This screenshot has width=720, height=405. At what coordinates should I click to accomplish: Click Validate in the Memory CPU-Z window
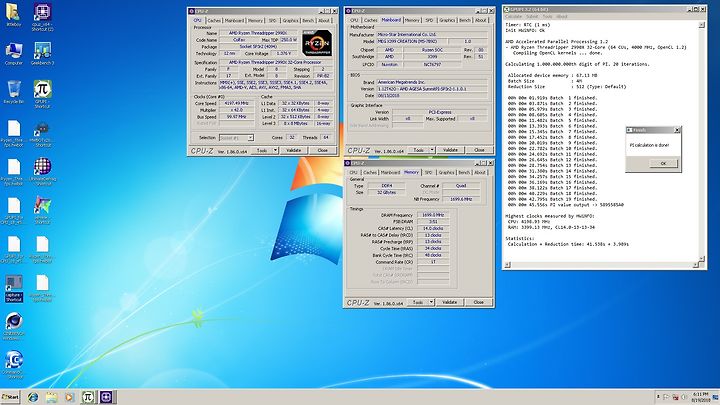pyautogui.click(x=450, y=302)
